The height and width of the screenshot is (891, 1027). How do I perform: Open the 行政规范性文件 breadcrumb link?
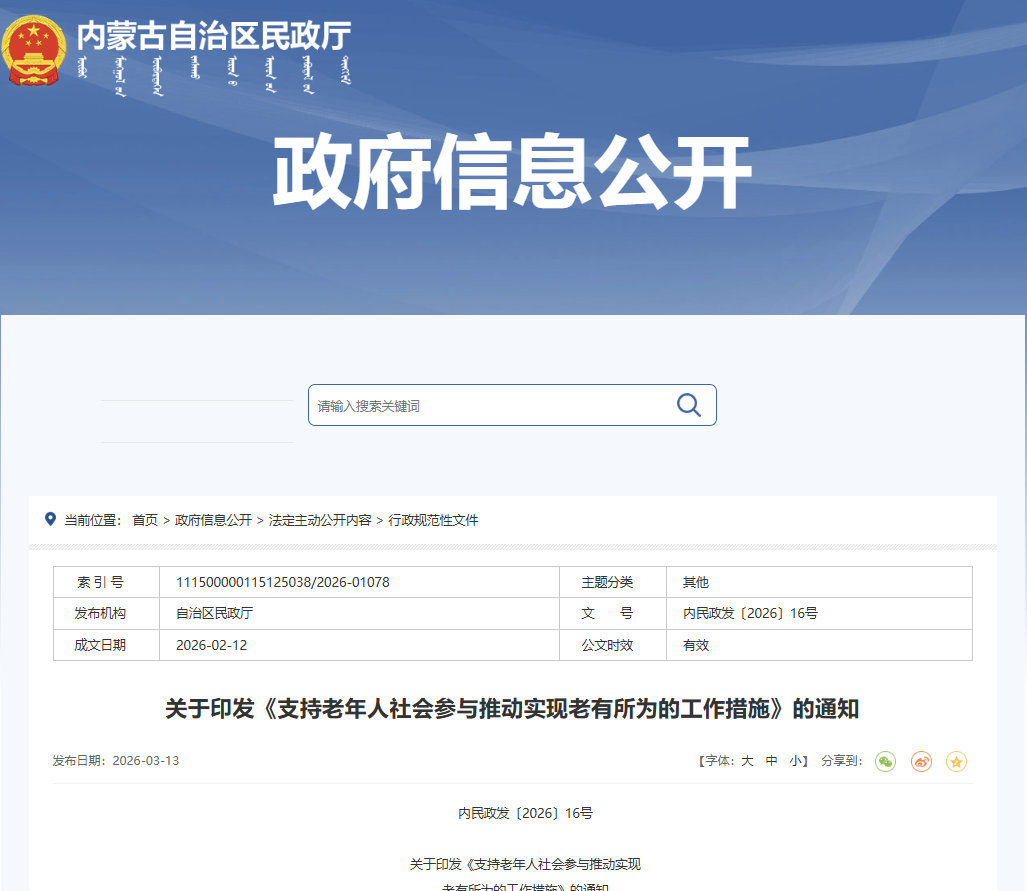tap(433, 520)
